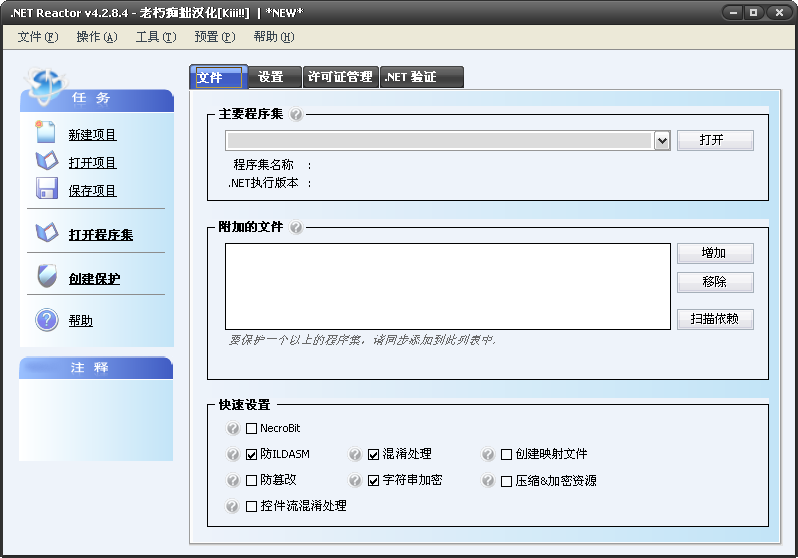Open the 操作(A) menu
Screen dimensions: 798x558
coord(97,37)
